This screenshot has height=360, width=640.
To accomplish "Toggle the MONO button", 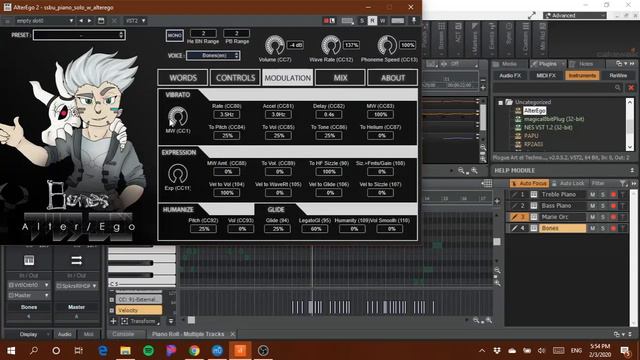I will [x=175, y=36].
